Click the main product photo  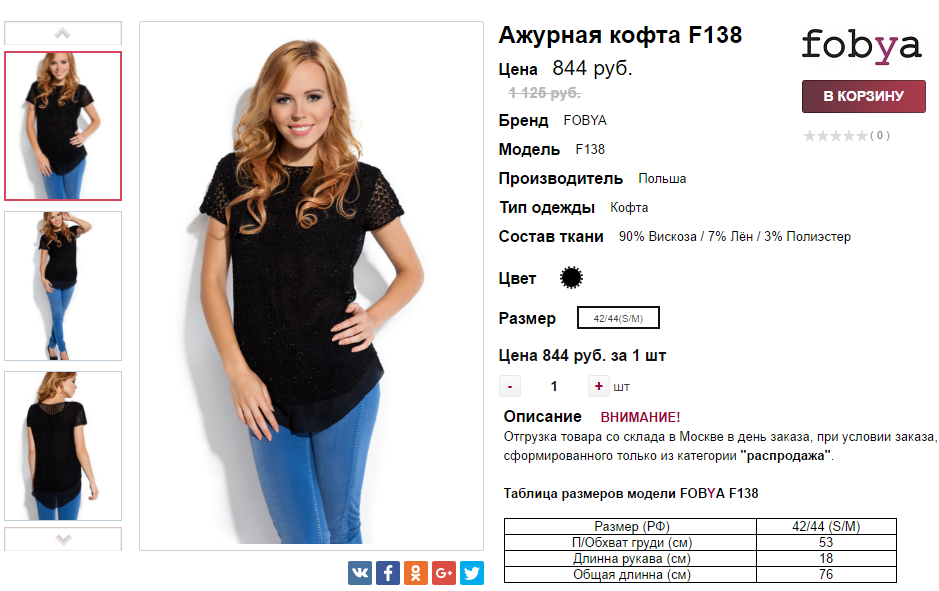click(311, 286)
